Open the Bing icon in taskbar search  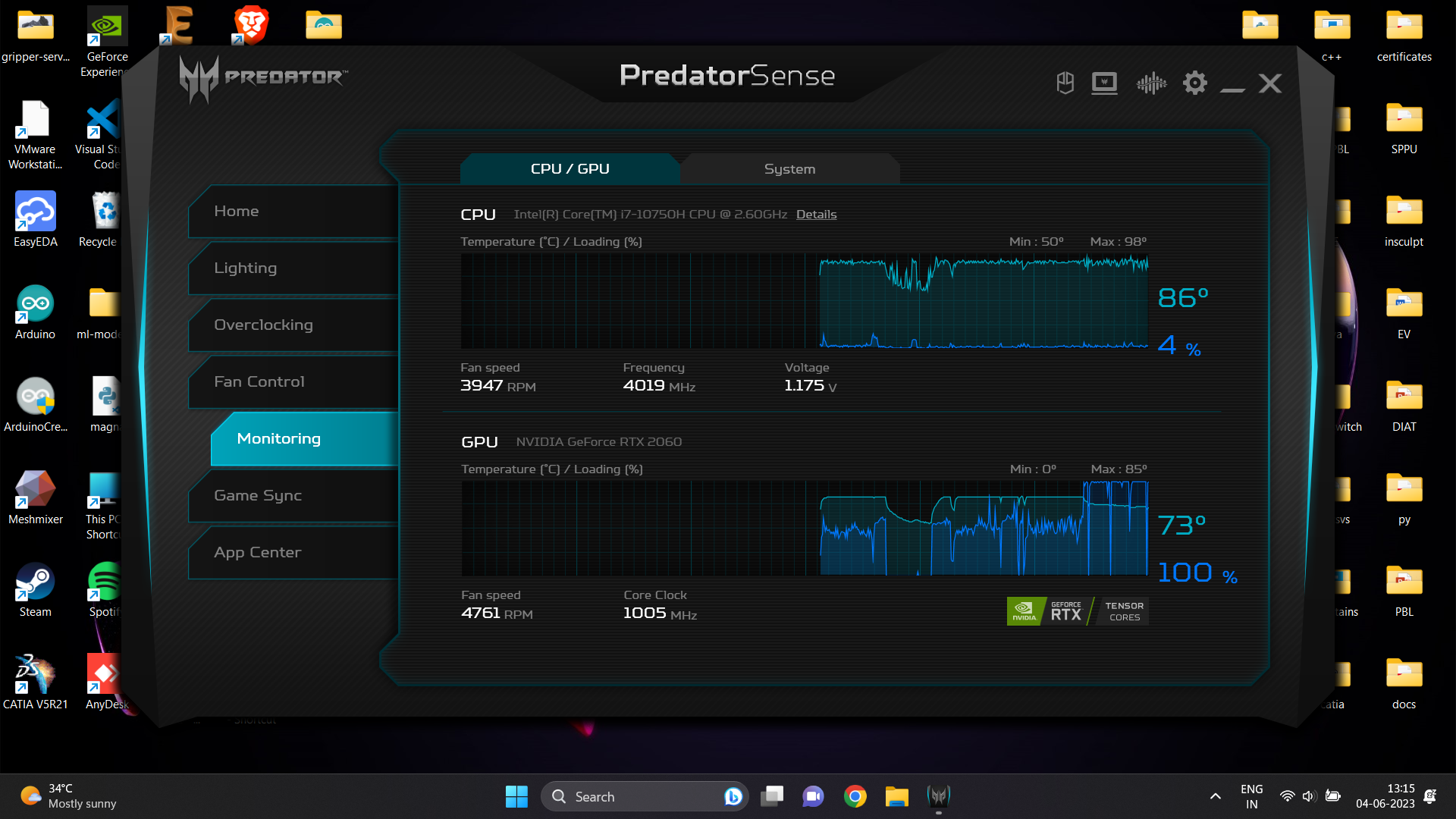coord(733,796)
